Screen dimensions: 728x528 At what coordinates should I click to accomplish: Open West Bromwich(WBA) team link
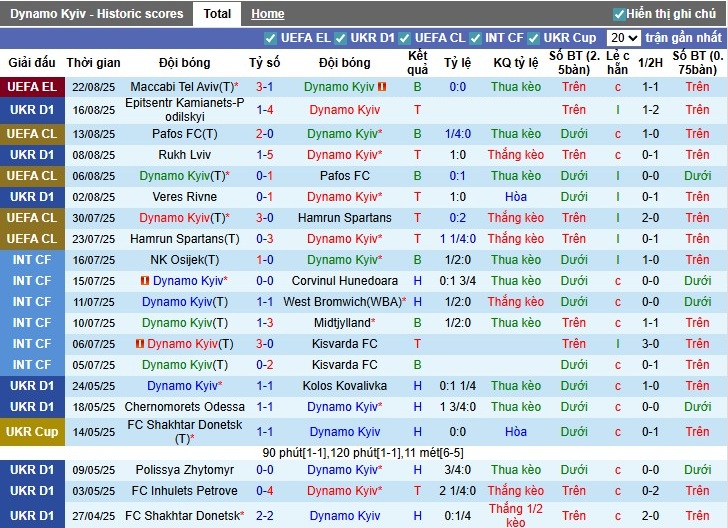coord(344,302)
